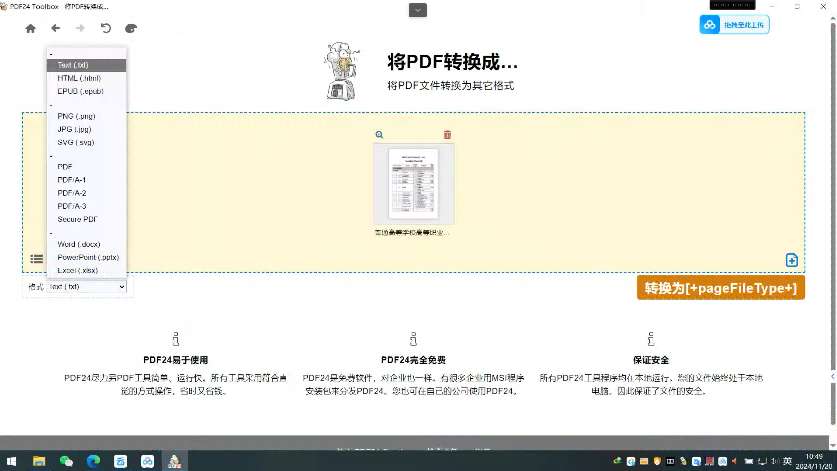The height and width of the screenshot is (471, 837).
Task: Choose plain PDF in format list
Action: coord(86,167)
